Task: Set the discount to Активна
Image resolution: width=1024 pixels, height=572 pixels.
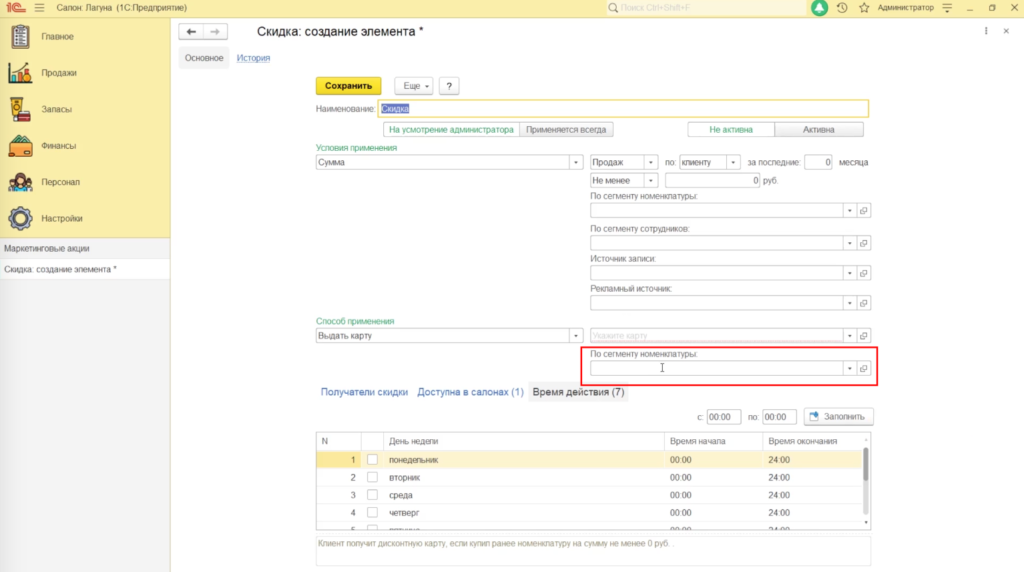Action: tap(818, 129)
